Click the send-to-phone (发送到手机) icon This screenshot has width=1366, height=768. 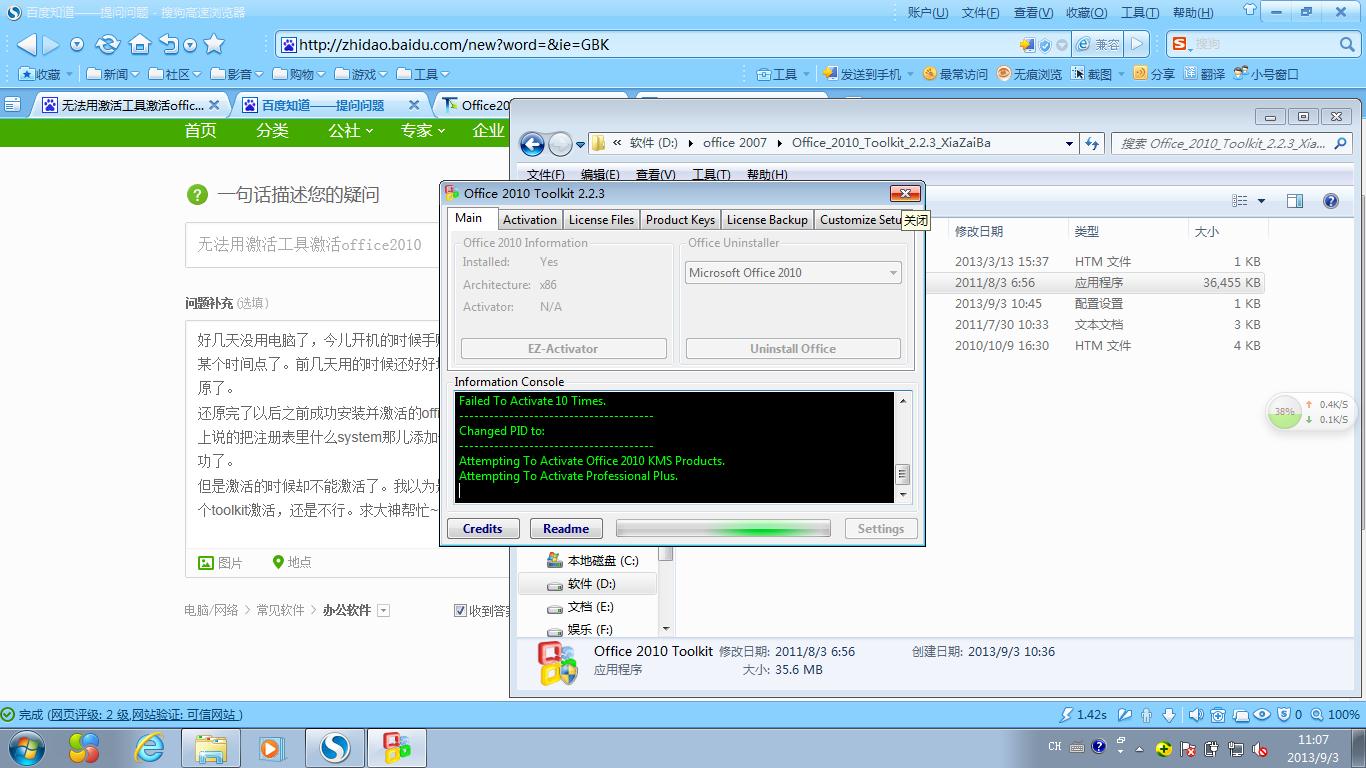pos(828,72)
